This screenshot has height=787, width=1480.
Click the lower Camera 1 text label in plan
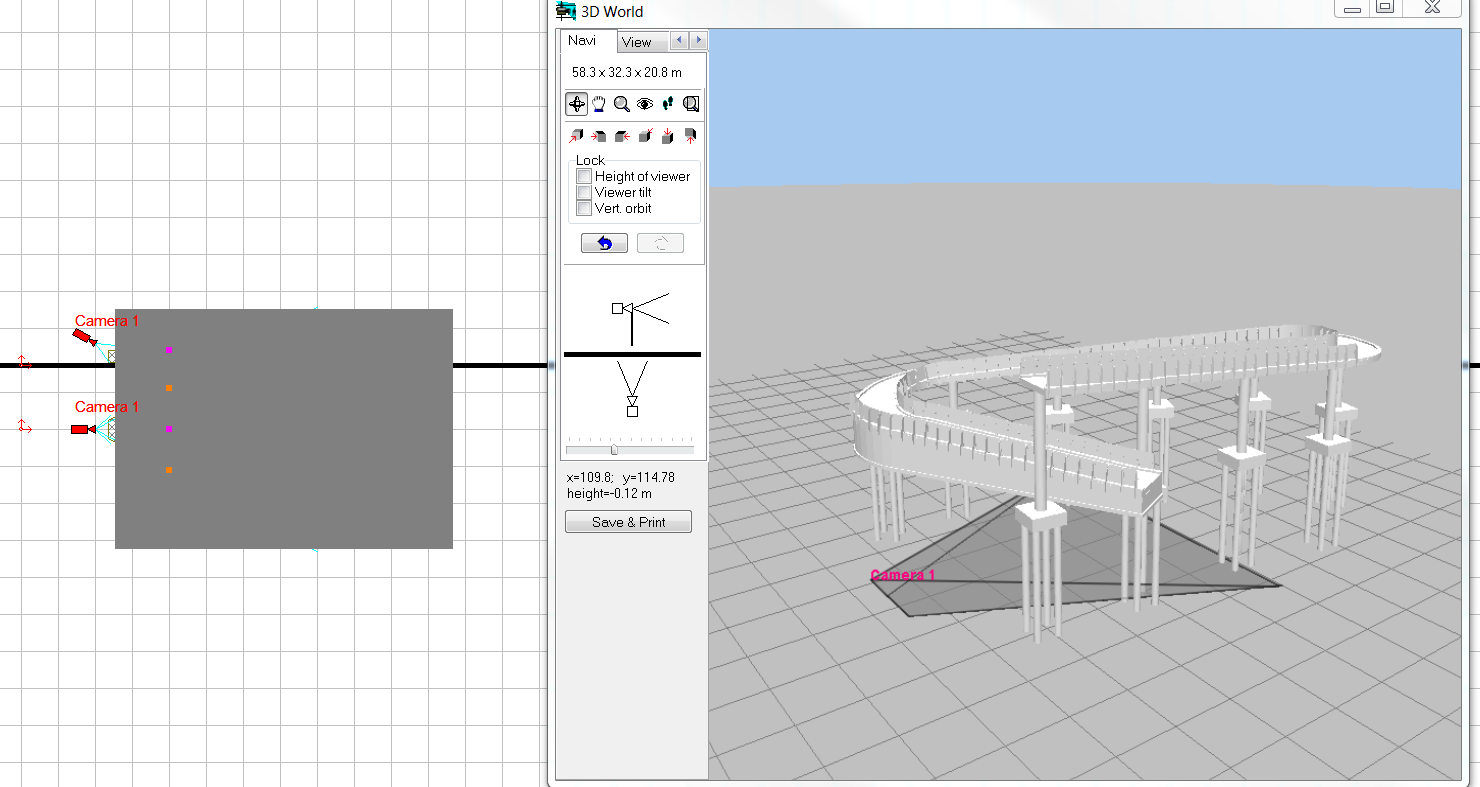click(107, 407)
